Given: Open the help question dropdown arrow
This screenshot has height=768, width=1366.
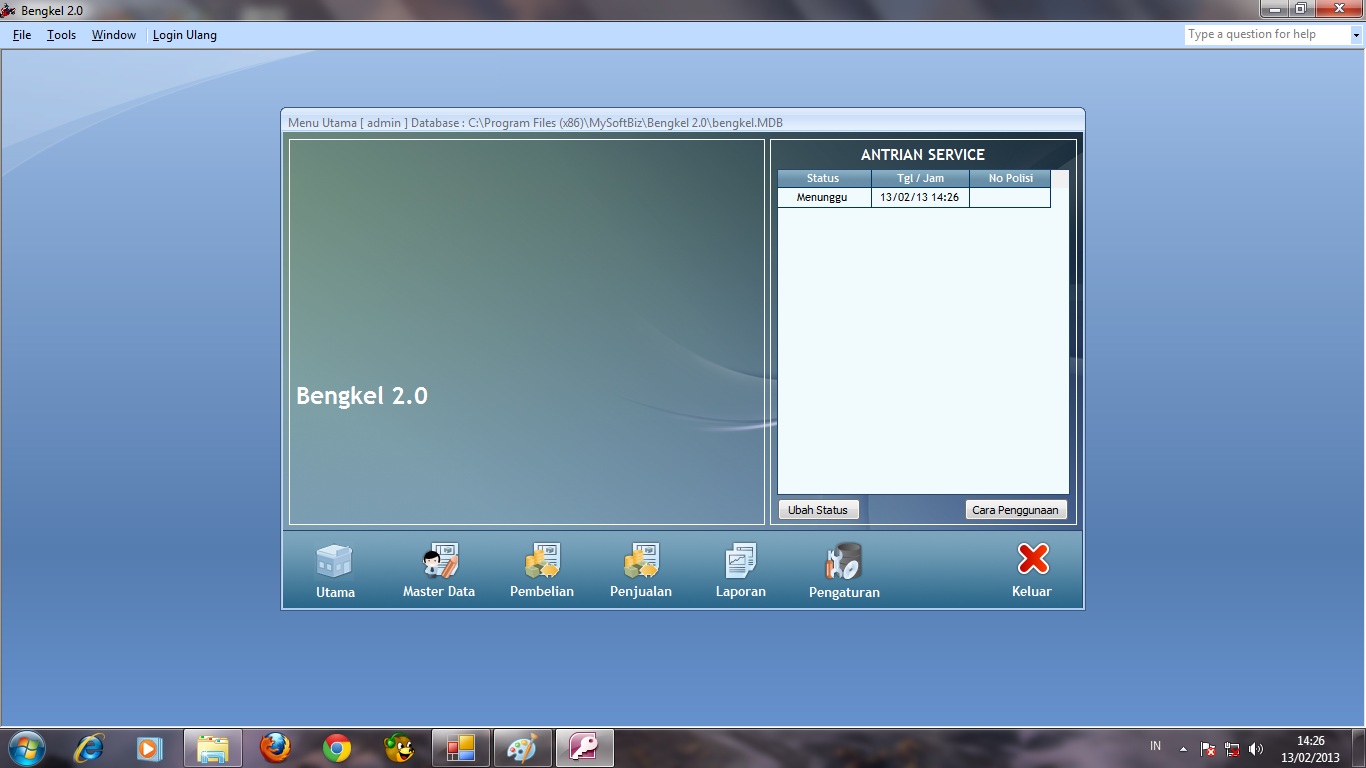Looking at the screenshot, I should coord(1357,35).
